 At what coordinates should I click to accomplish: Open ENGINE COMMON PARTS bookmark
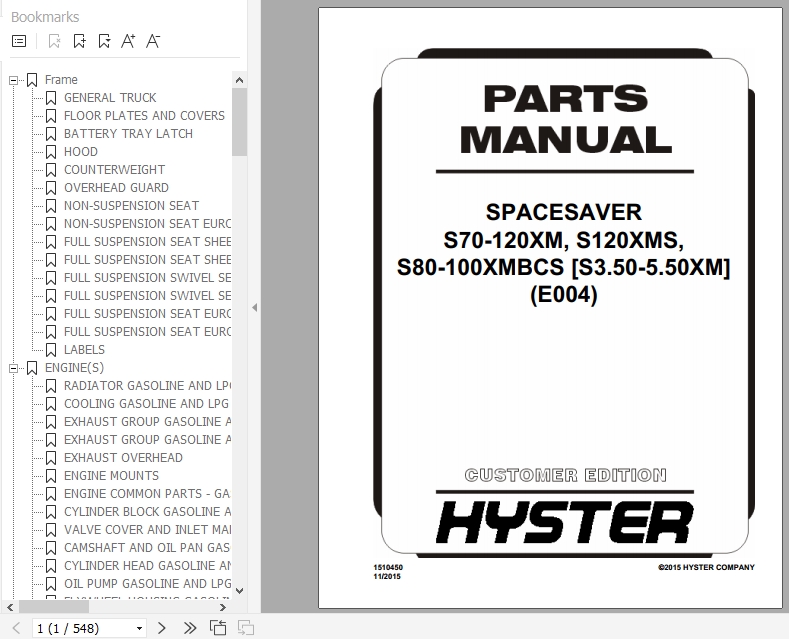pos(147,494)
